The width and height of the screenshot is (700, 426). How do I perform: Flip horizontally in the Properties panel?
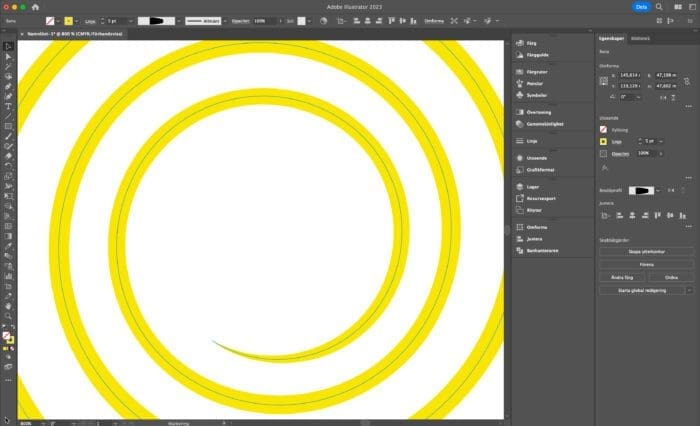(663, 97)
